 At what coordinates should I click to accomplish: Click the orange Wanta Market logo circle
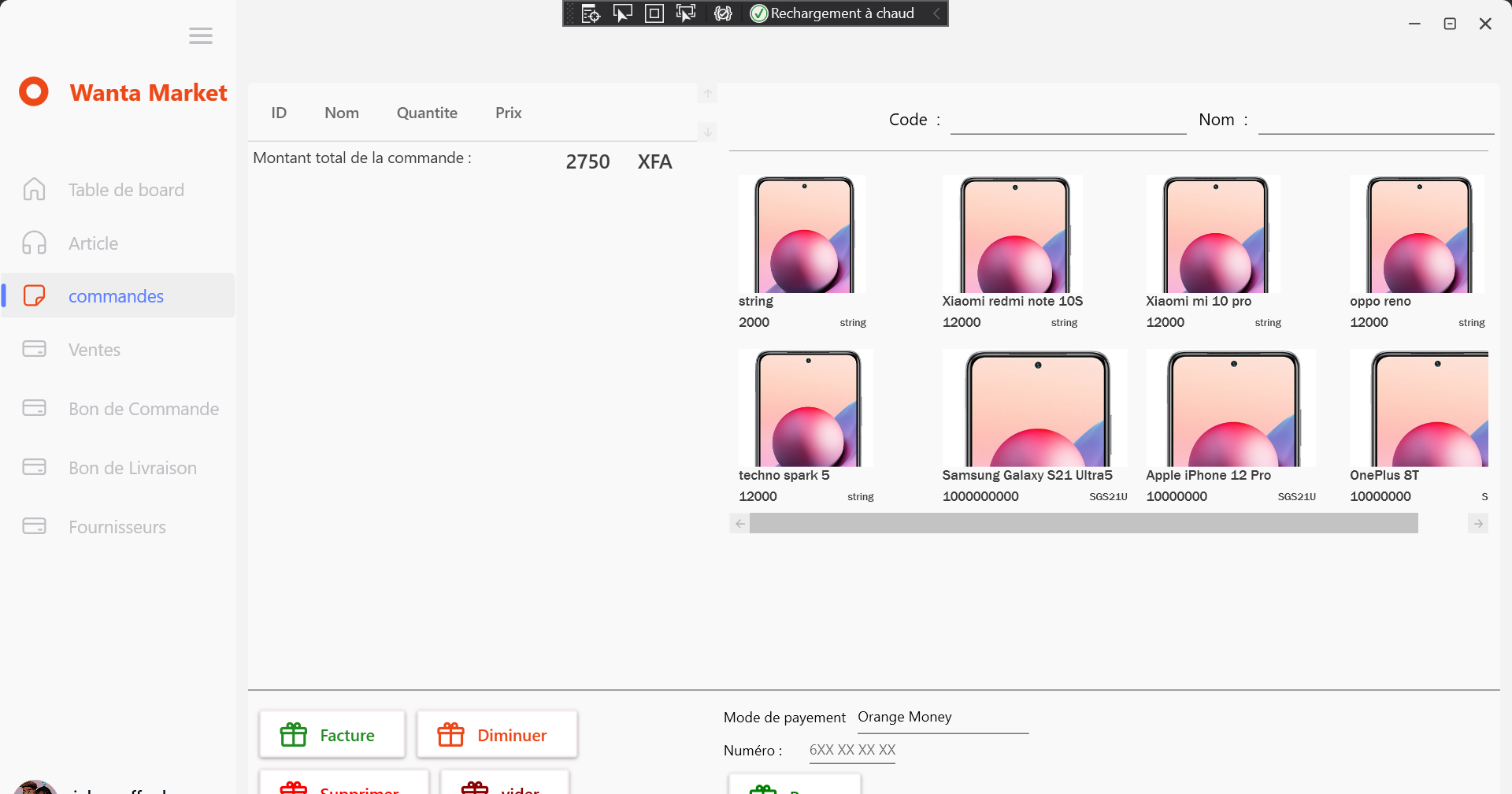(34, 91)
